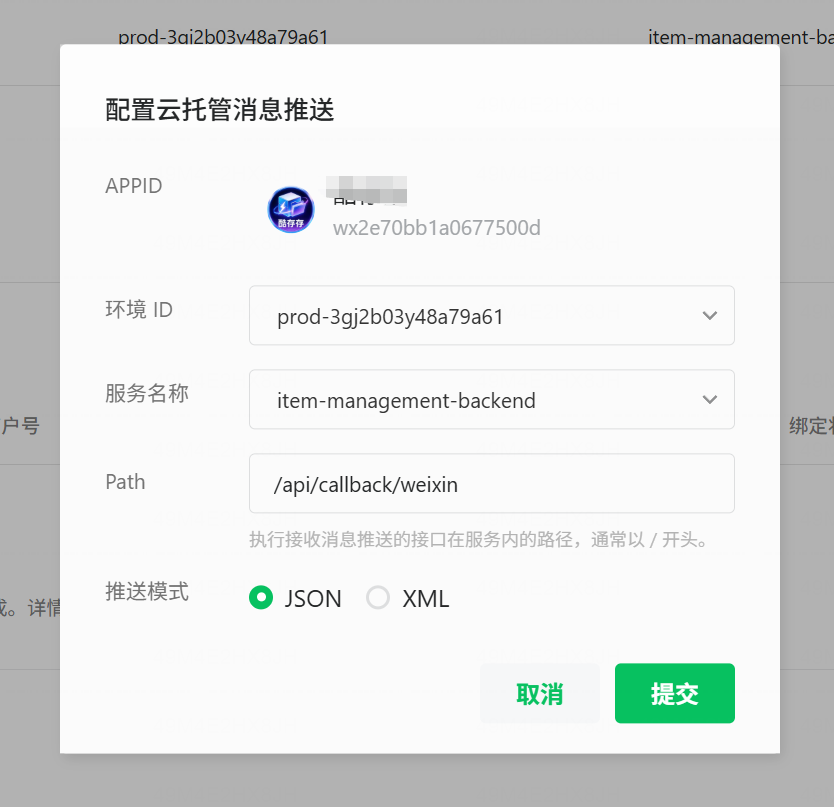834x807 pixels.
Task: Click the 详情 link behind the dialog
Action: (44, 608)
